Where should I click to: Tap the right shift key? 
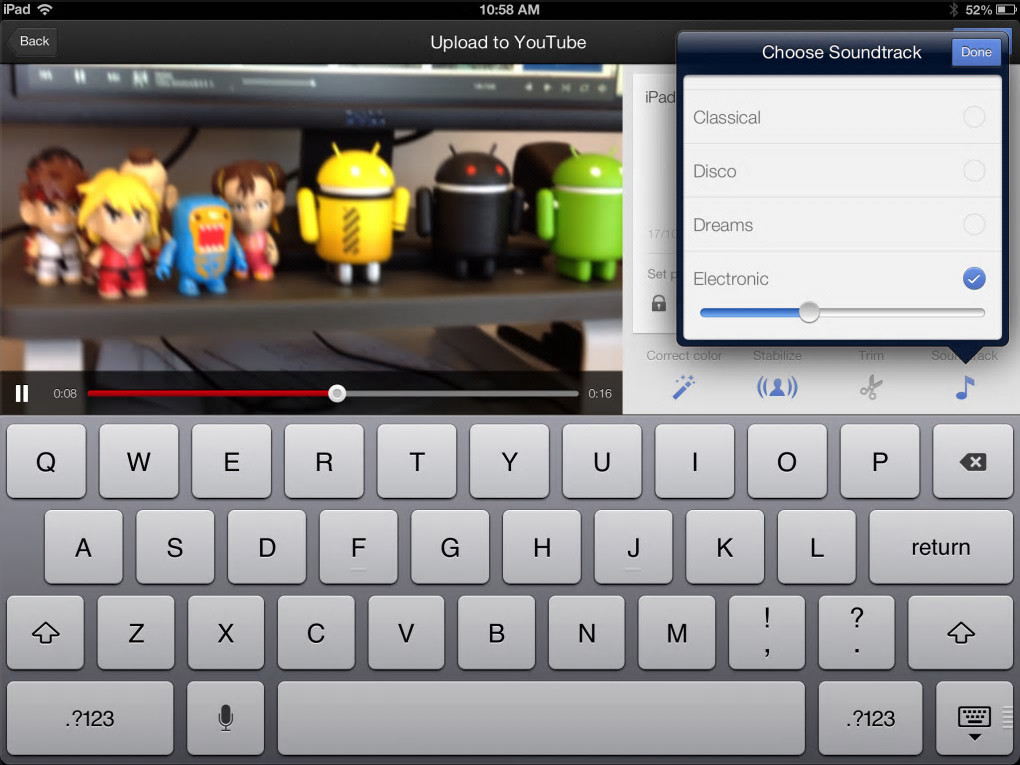(960, 632)
